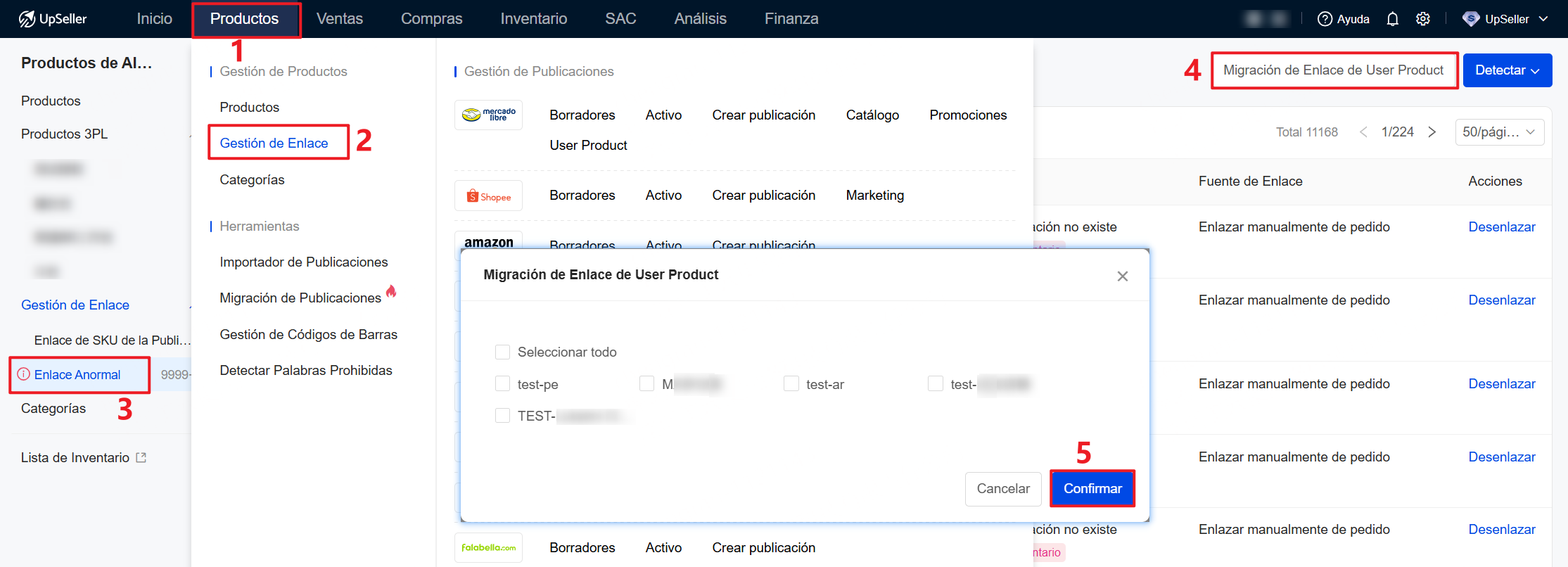Select Categorías in the Productos dropdown menu
1568x567 pixels.
pos(252,179)
